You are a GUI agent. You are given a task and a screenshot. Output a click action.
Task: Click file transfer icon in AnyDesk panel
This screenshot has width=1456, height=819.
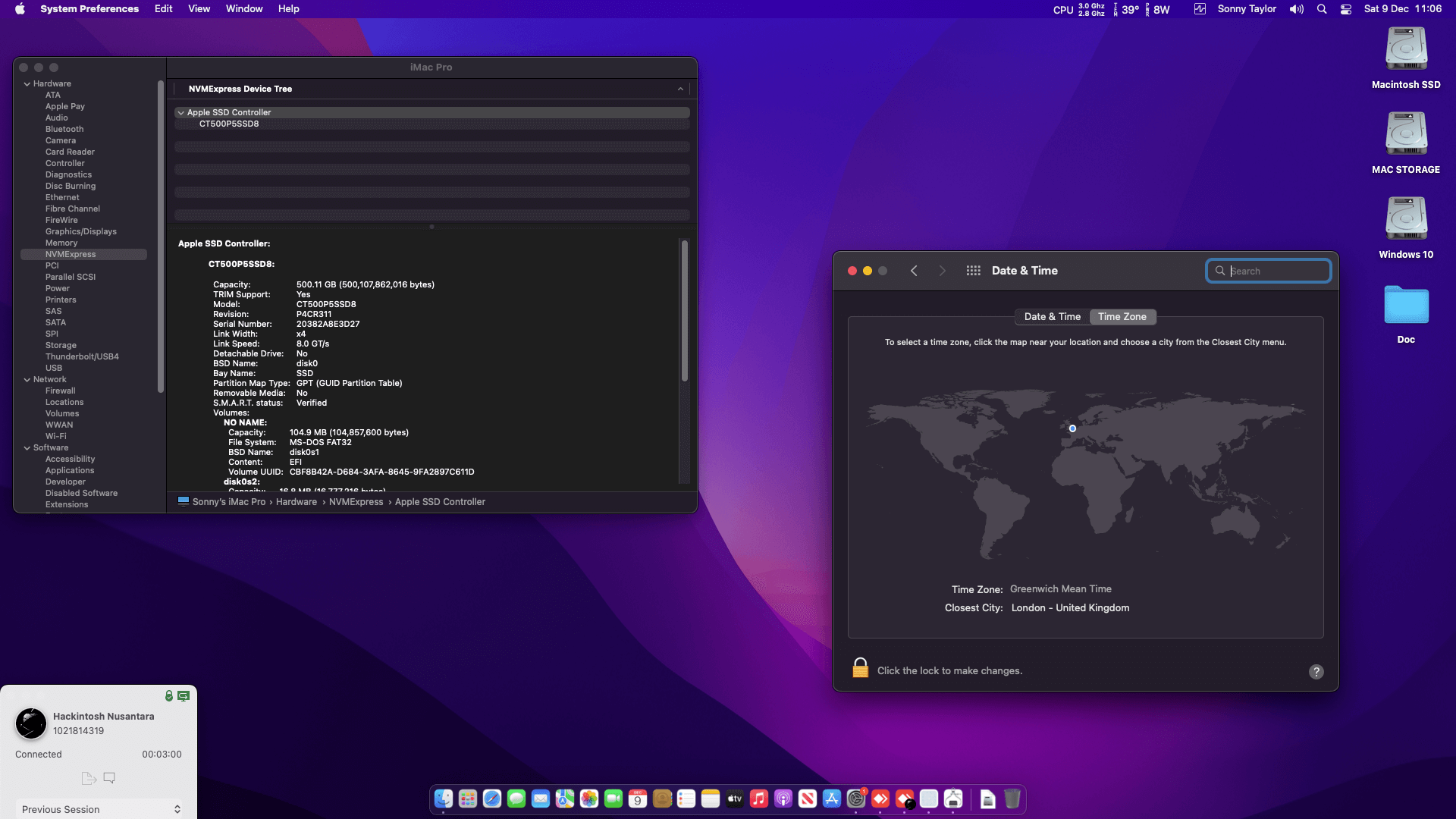coord(88,777)
